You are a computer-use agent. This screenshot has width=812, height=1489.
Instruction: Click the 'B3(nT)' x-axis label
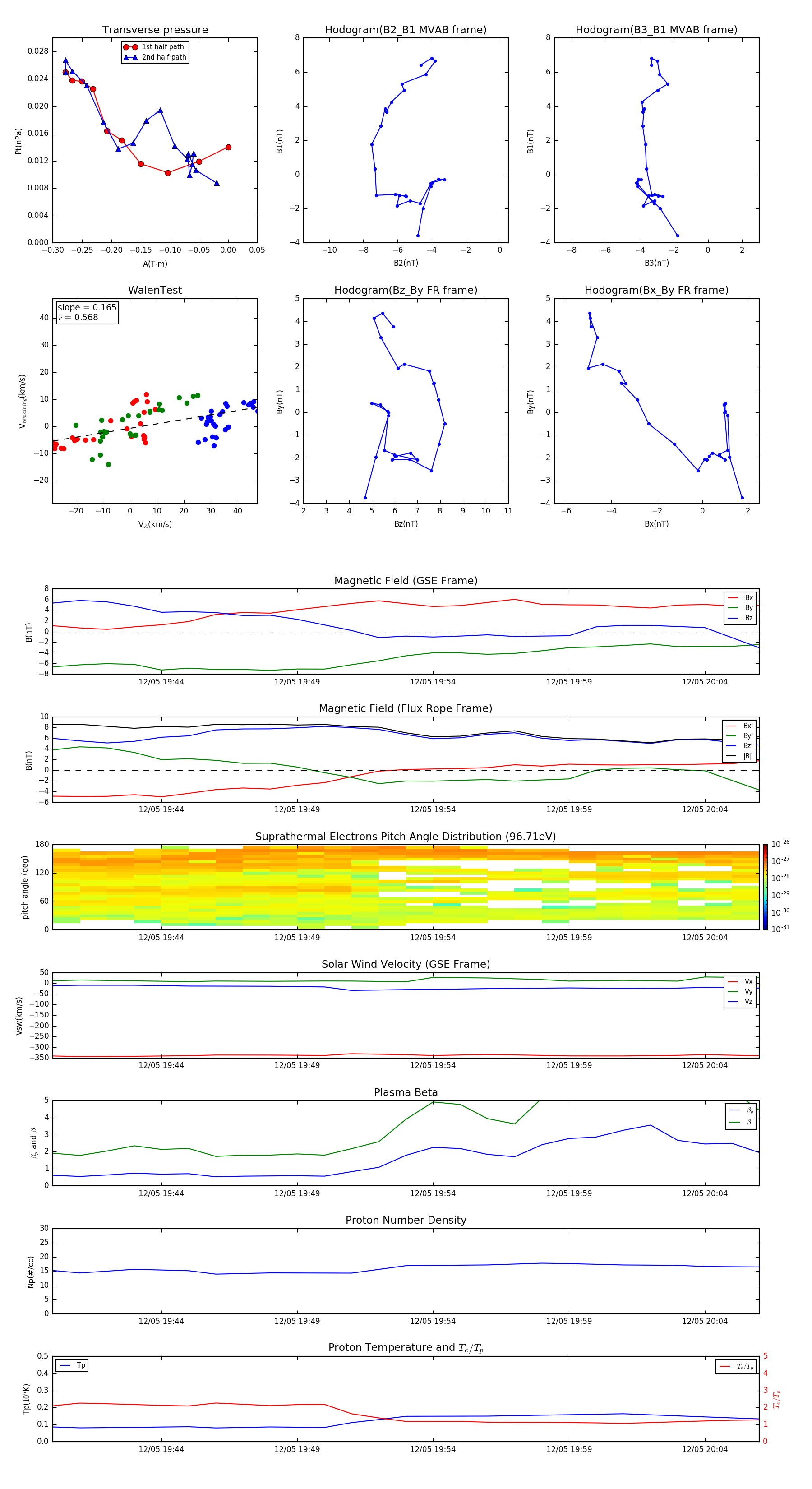(x=656, y=263)
